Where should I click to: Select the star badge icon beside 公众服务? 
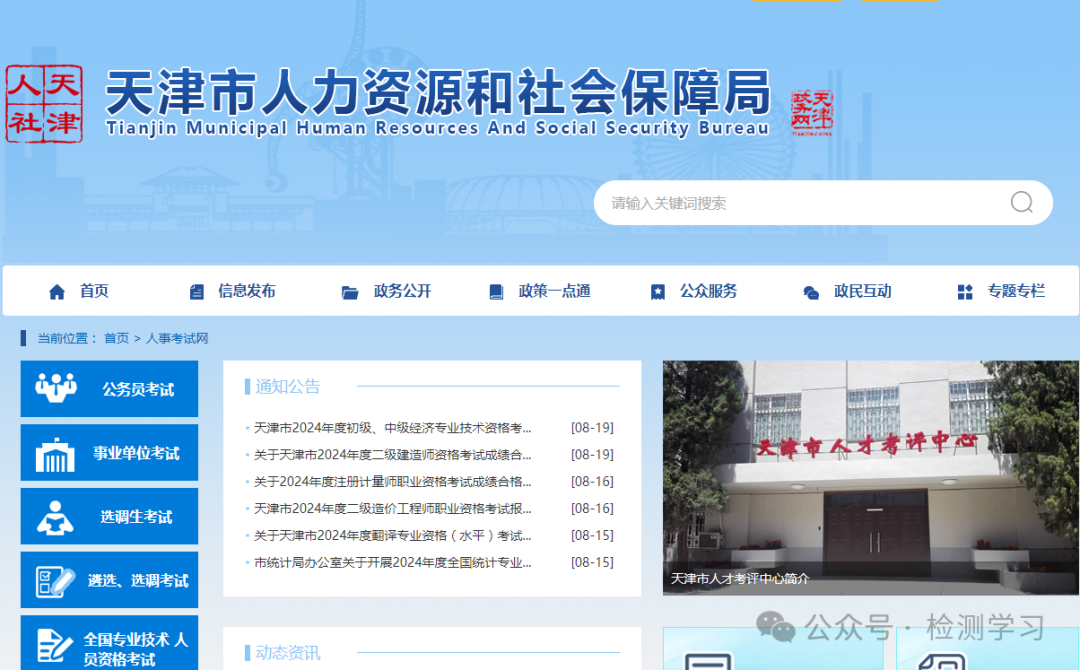click(658, 291)
